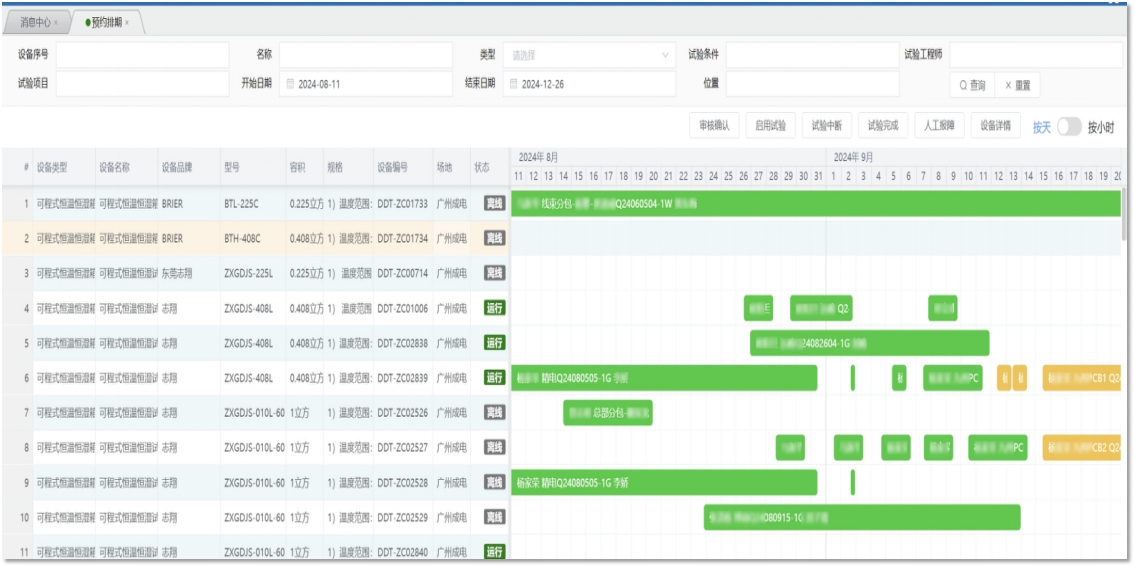The height and width of the screenshot is (567, 1135).
Task: Click 离线 status badge in row 1
Action: [494, 204]
